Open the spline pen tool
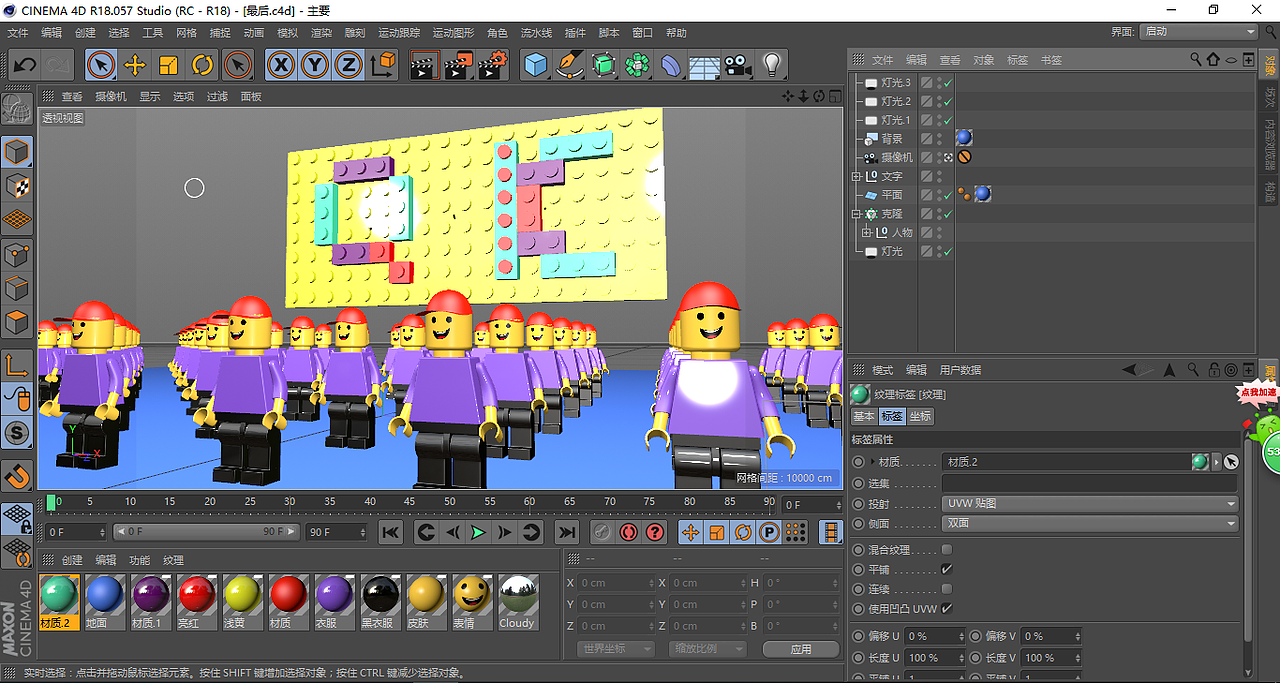This screenshot has height=683, width=1280. pos(570,66)
